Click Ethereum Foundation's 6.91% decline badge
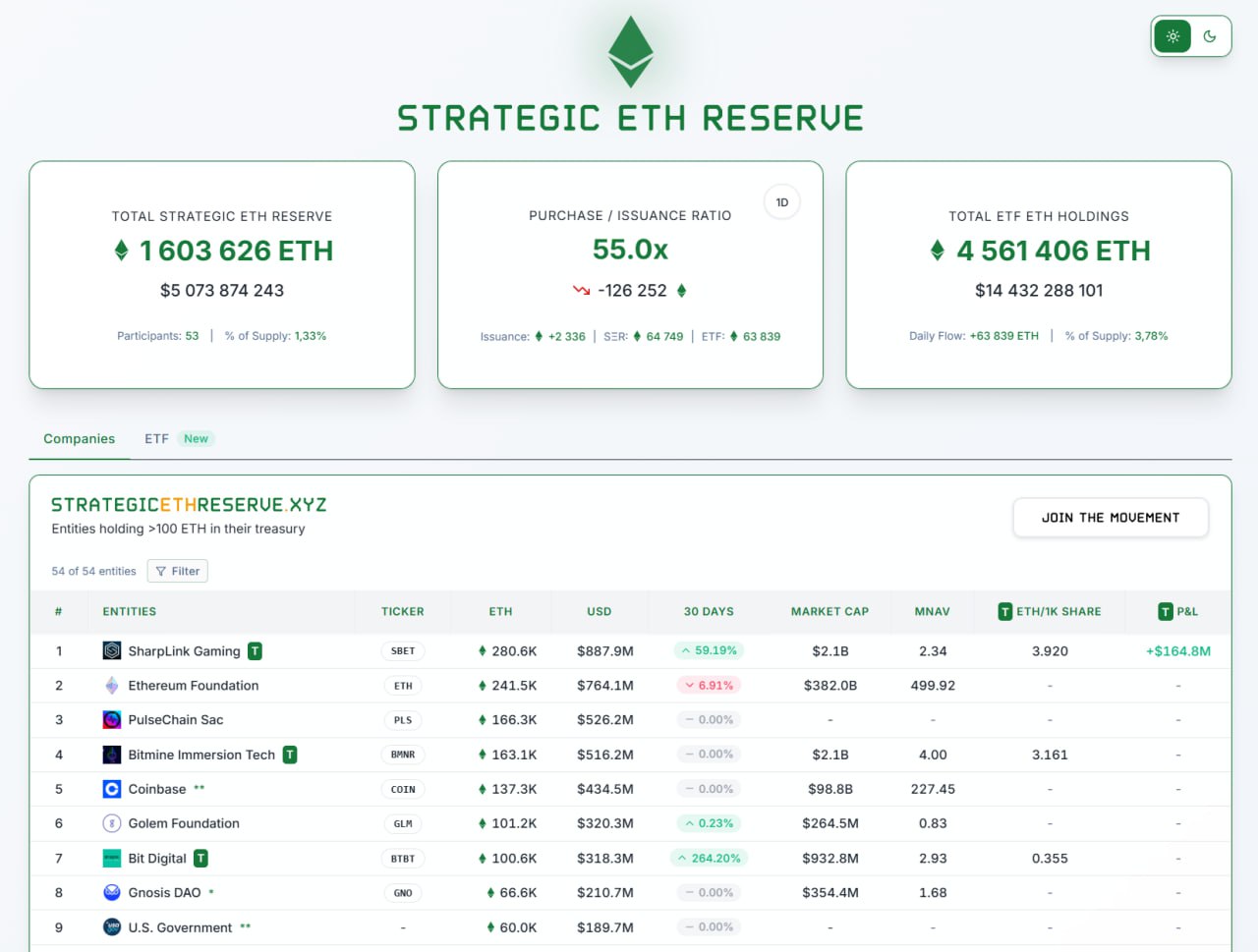Image resolution: width=1258 pixels, height=952 pixels. pos(709,685)
